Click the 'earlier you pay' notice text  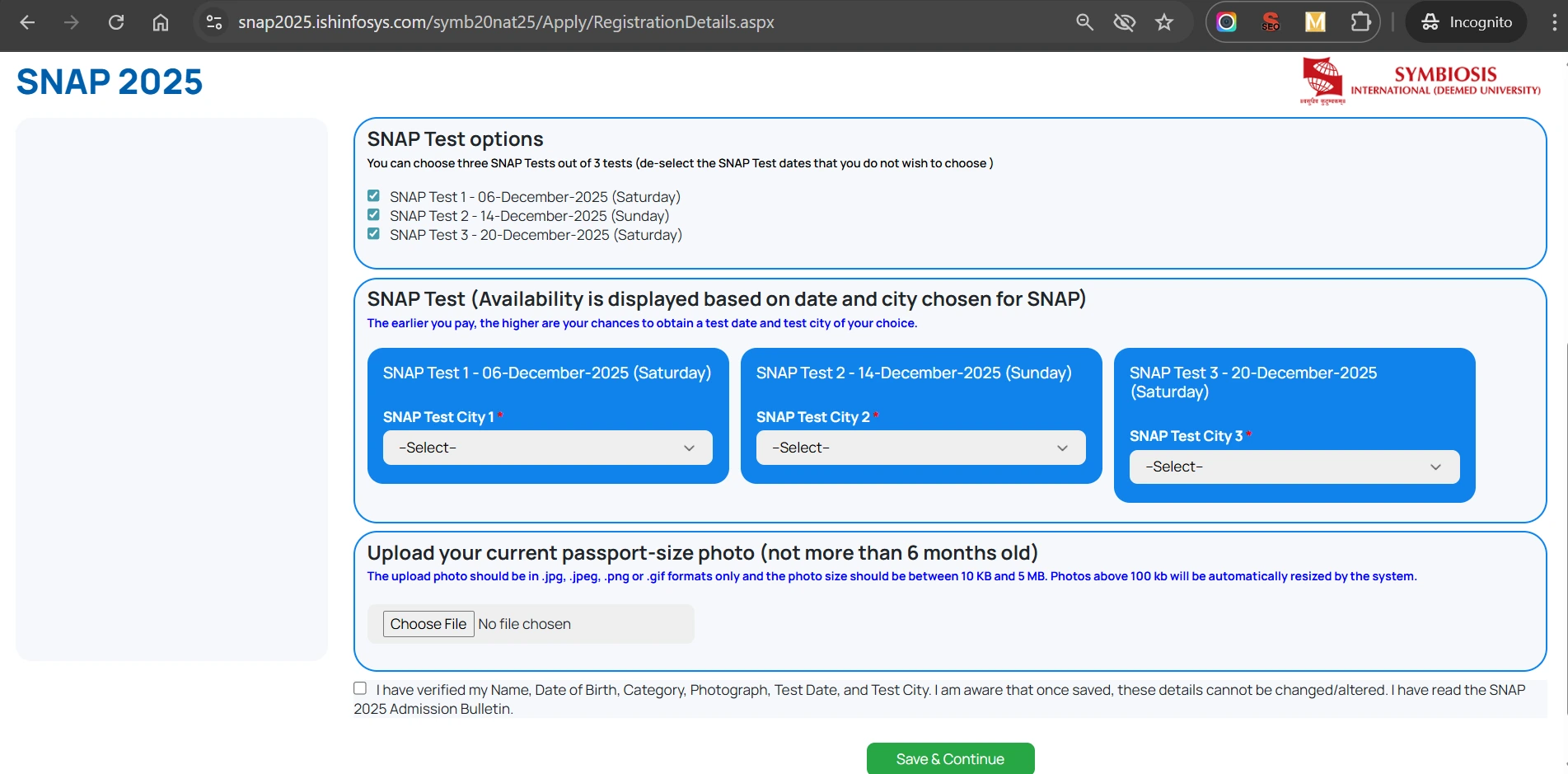click(642, 323)
